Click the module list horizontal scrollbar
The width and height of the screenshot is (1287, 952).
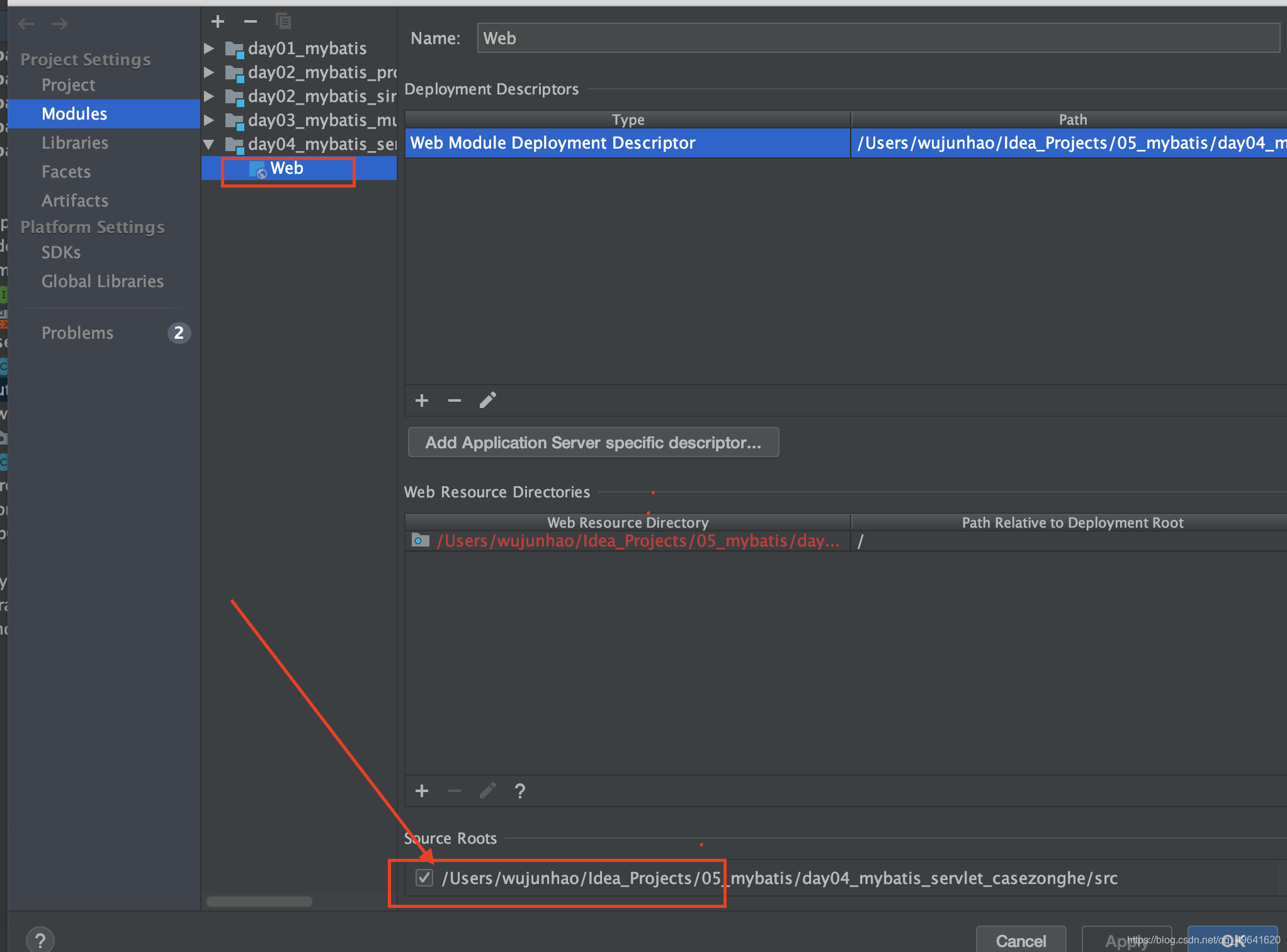(x=259, y=901)
